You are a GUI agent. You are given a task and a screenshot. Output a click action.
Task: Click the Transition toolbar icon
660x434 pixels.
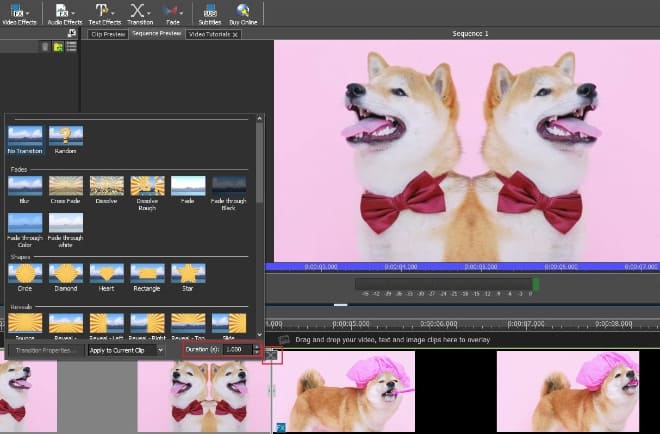(x=139, y=13)
